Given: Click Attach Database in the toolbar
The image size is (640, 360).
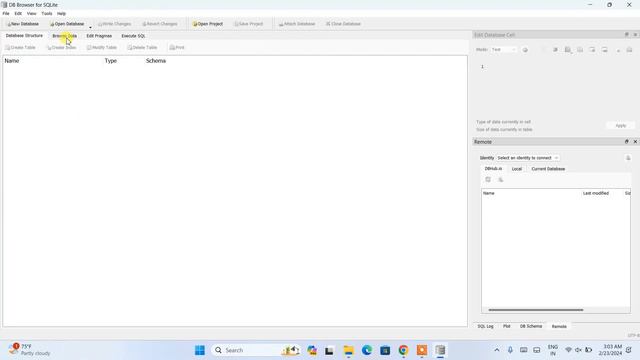Looking at the screenshot, I should (x=297, y=24).
